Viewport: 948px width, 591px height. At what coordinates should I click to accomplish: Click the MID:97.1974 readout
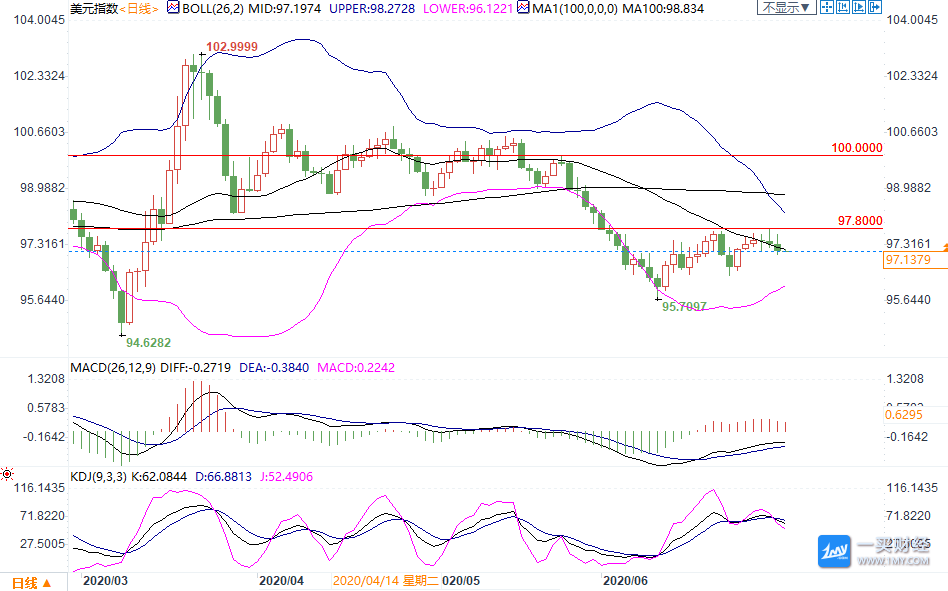pos(285,8)
